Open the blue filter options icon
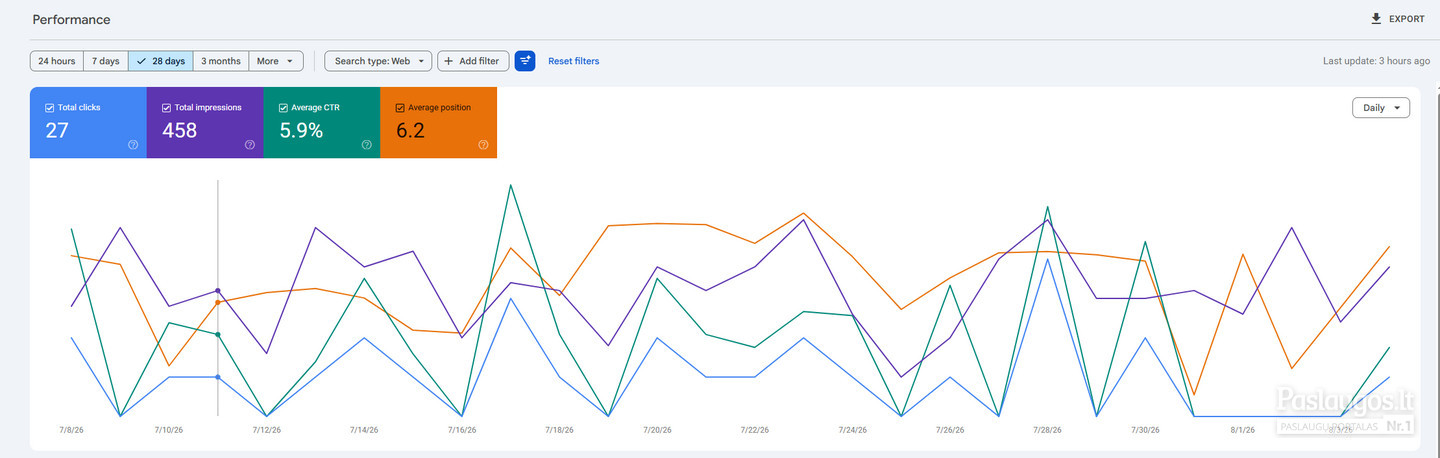 click(525, 61)
